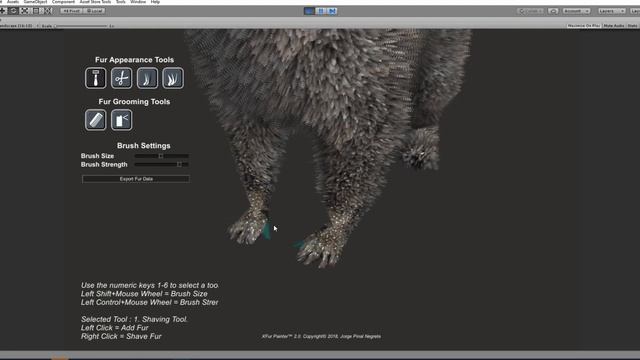Click the creature's right furry paw
This screenshot has width=640, height=360.
[x=322, y=246]
